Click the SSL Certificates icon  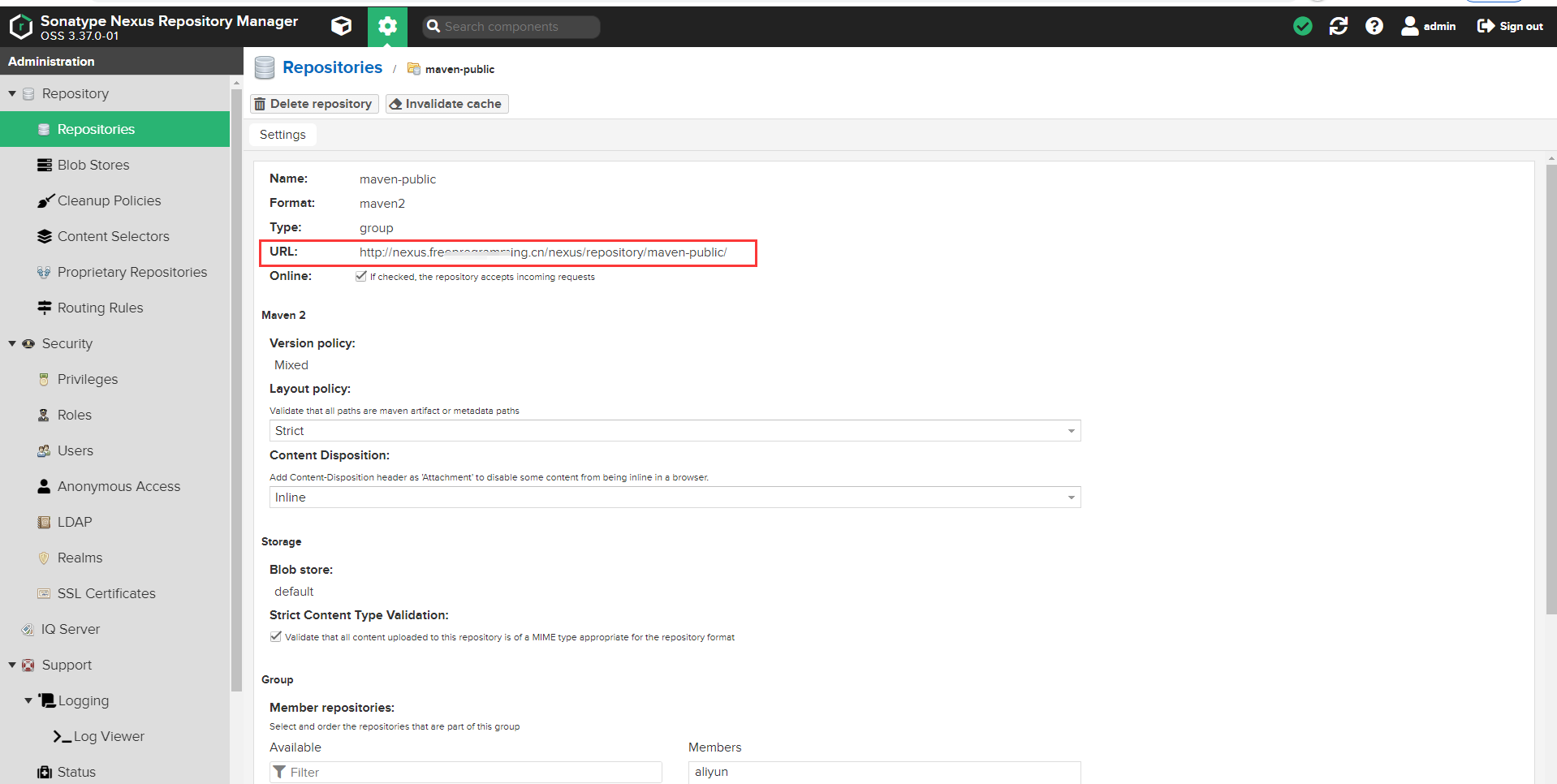44,593
